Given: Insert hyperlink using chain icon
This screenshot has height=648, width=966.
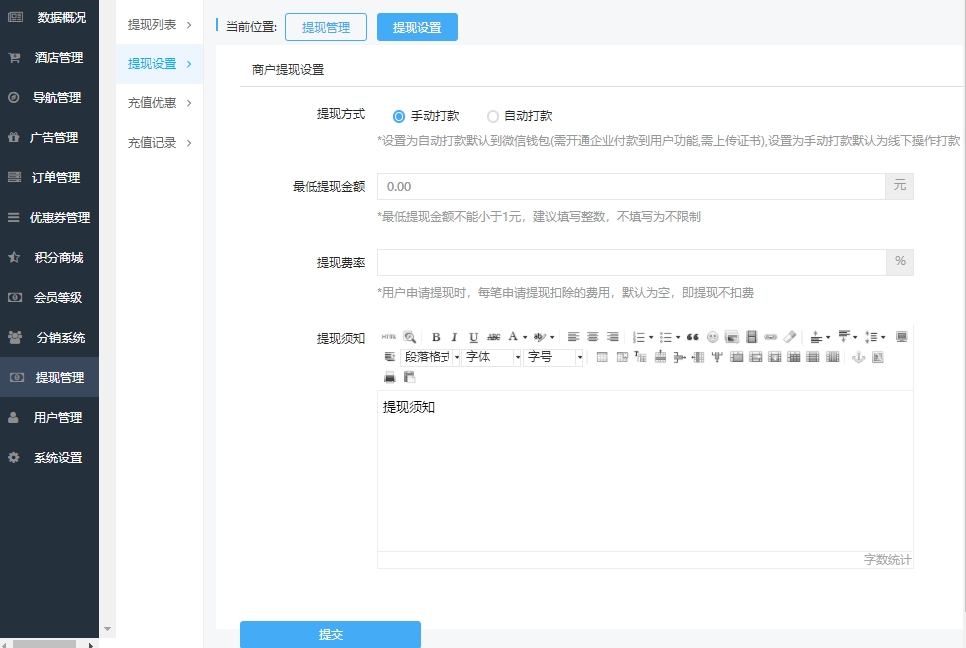Looking at the screenshot, I should pos(770,337).
